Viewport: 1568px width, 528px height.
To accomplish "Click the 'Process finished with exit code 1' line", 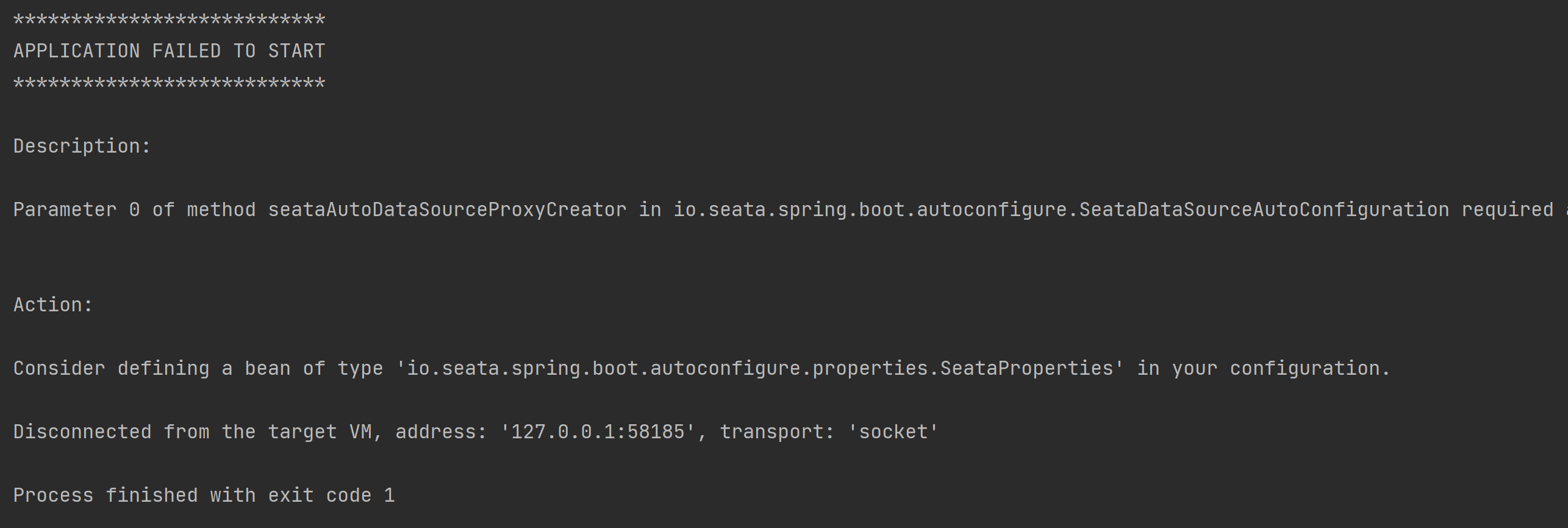I will (204, 496).
